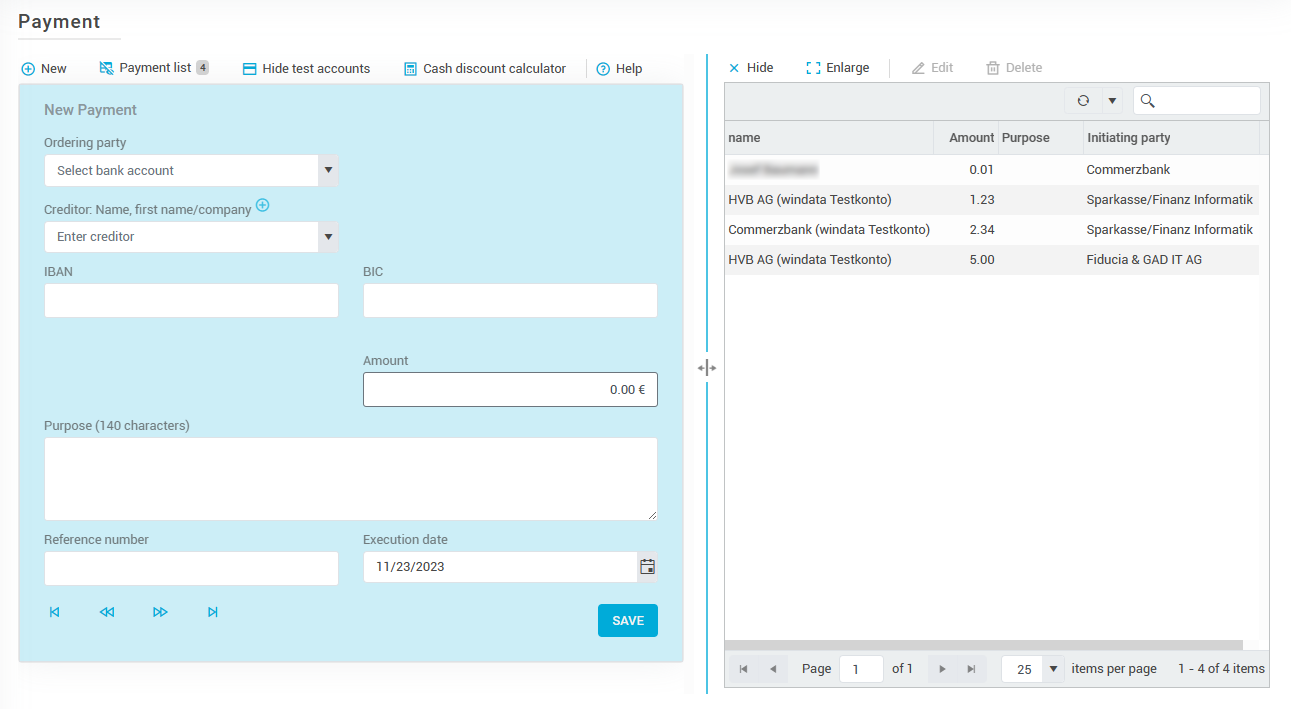Enlarge the payment list panel

coord(837,68)
